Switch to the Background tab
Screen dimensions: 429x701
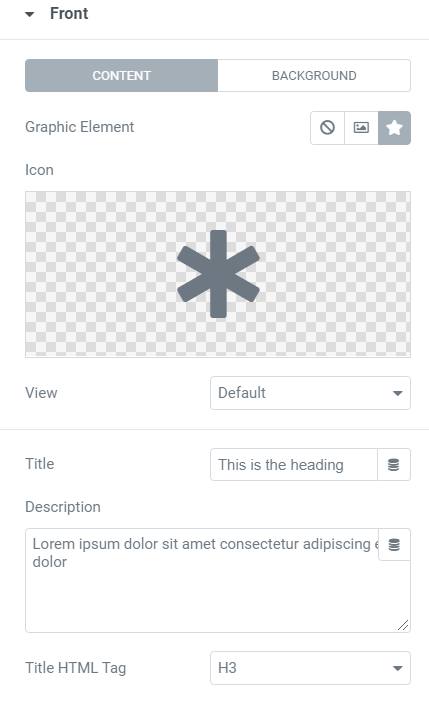click(x=314, y=76)
